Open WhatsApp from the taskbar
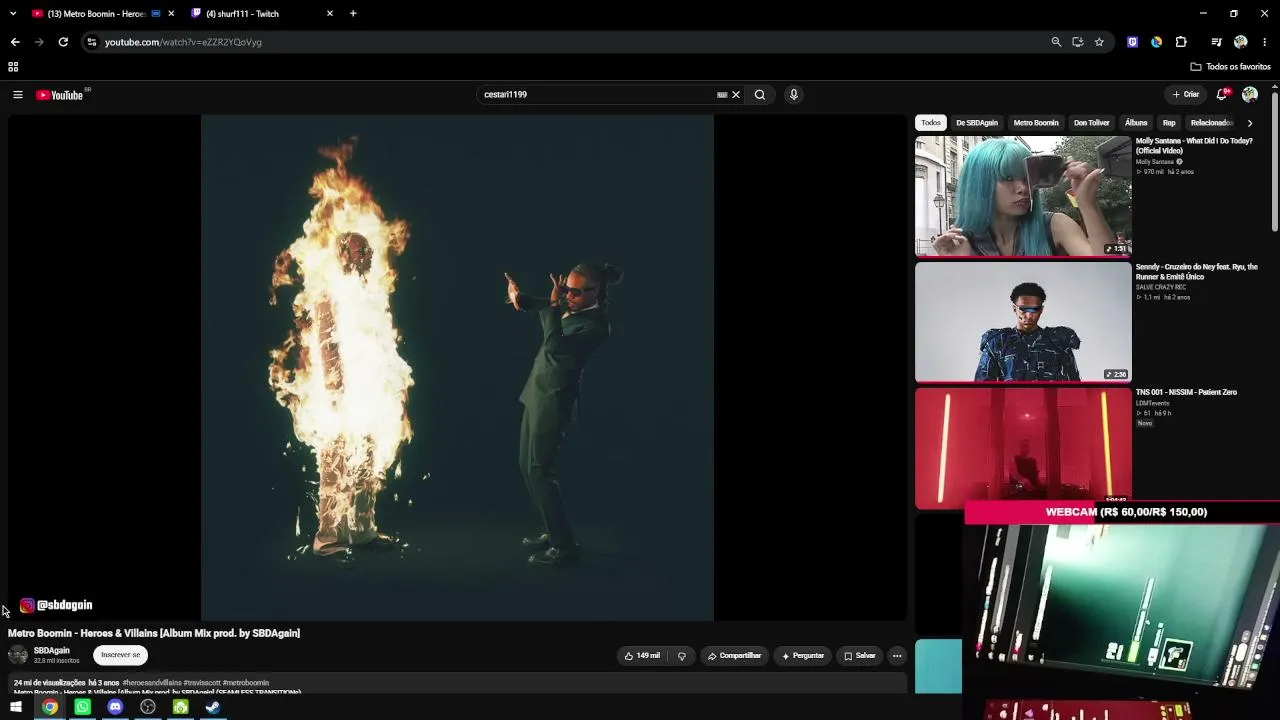 point(82,707)
